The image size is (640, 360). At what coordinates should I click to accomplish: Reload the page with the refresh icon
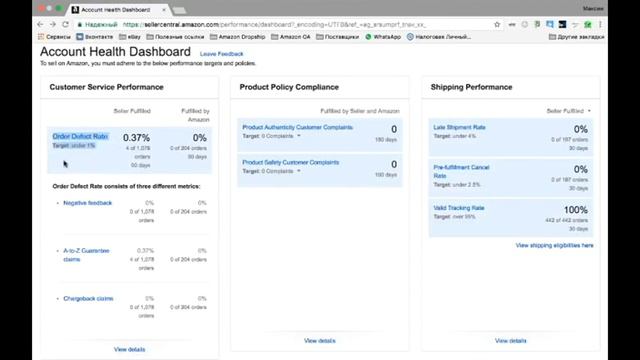pos(66,24)
